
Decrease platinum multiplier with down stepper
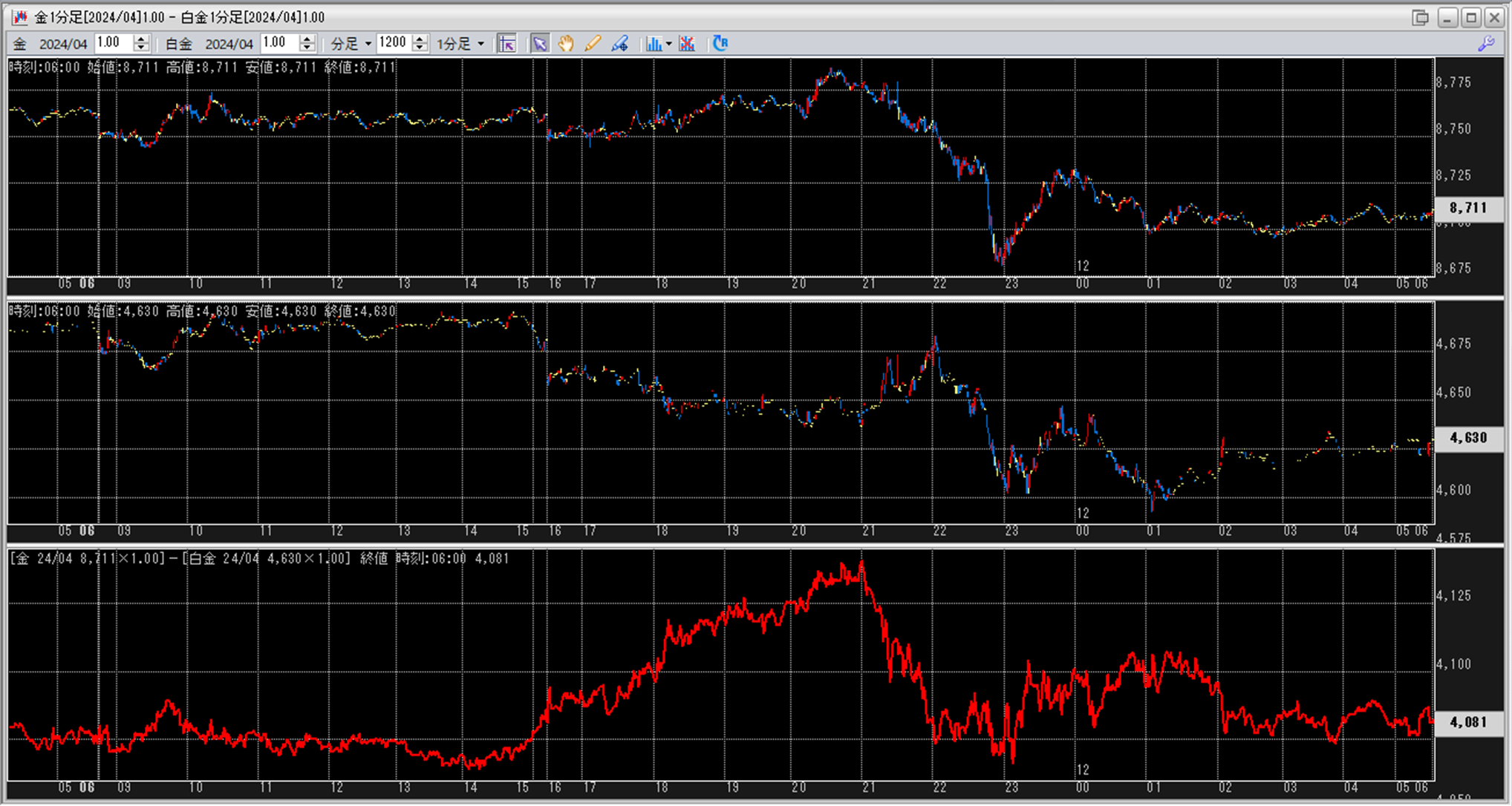[x=308, y=48]
